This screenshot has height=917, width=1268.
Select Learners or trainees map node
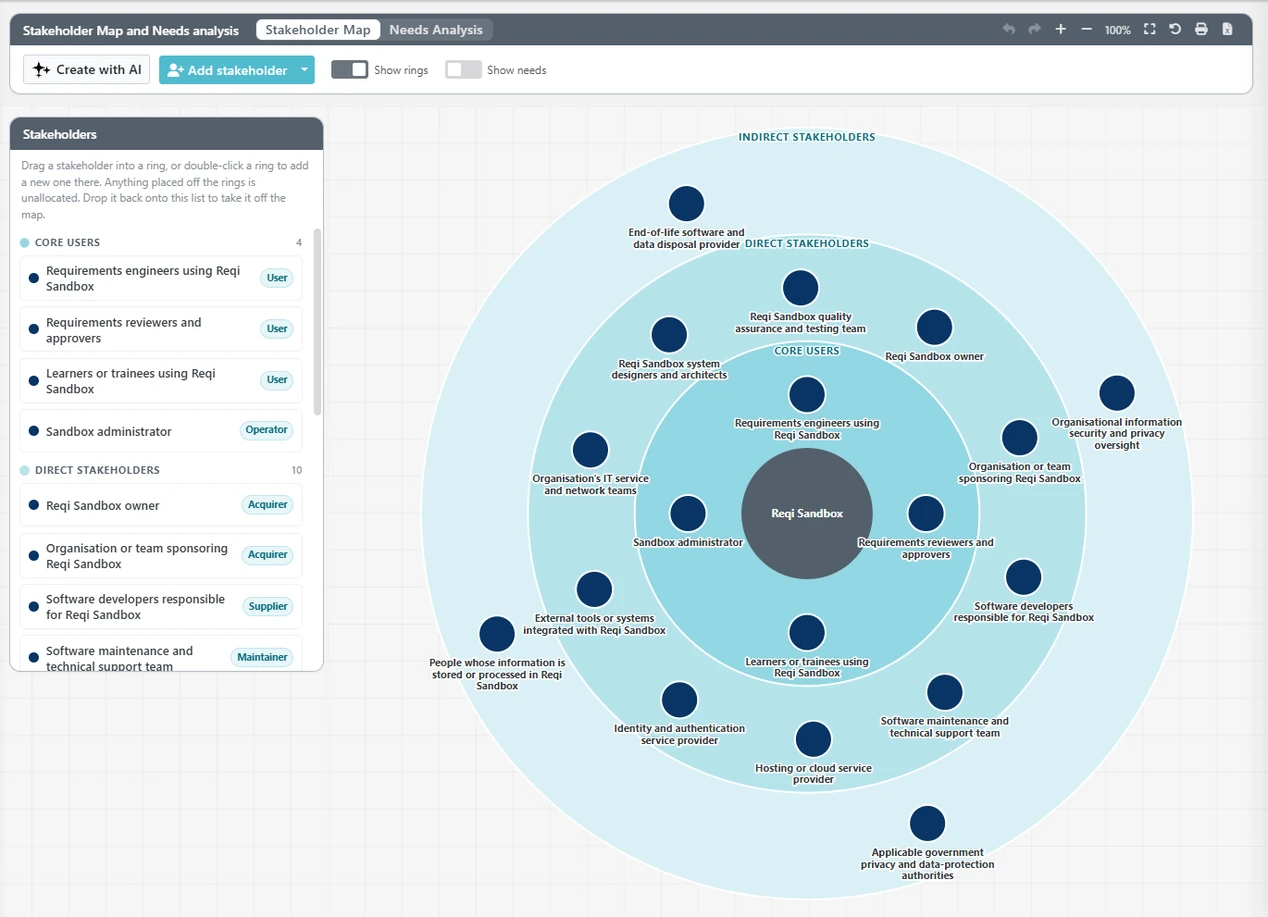(x=807, y=632)
